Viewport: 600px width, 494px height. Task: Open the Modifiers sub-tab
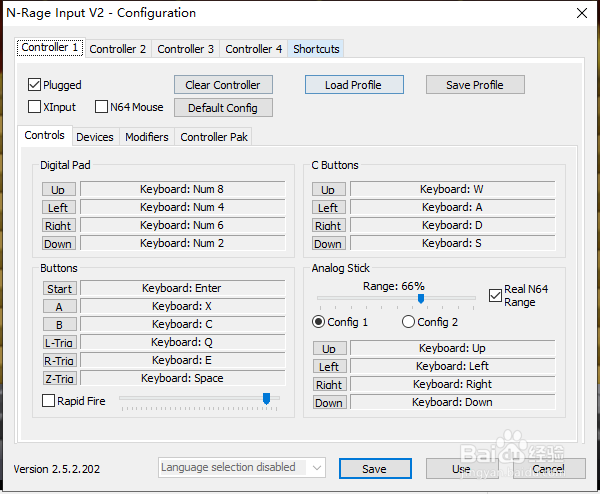click(x=147, y=137)
